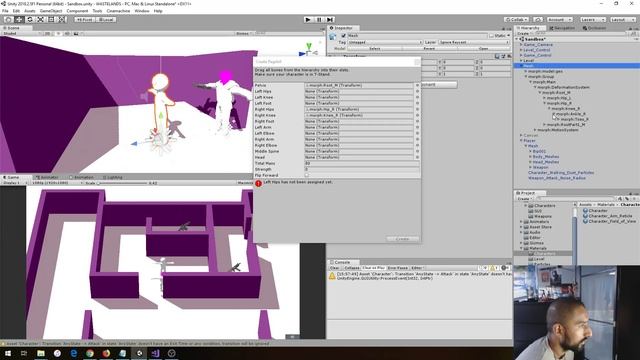
Task: Toggle Pivot/Center handle position button
Action: (84, 19)
